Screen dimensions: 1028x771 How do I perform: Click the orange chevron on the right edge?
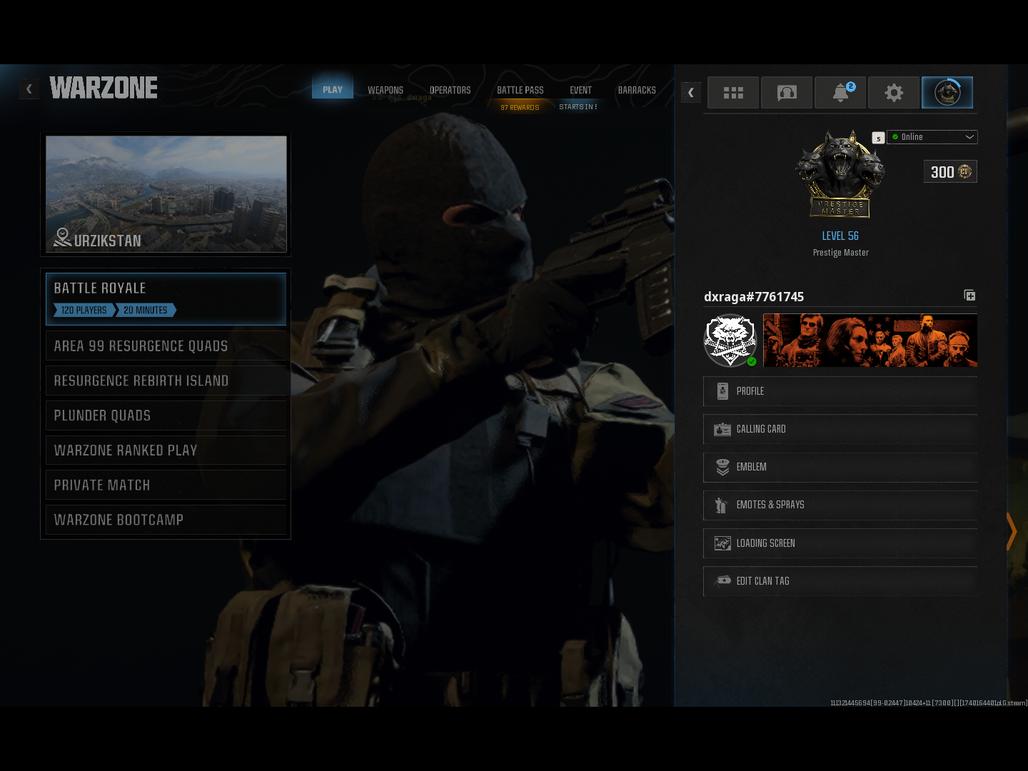(x=1012, y=530)
